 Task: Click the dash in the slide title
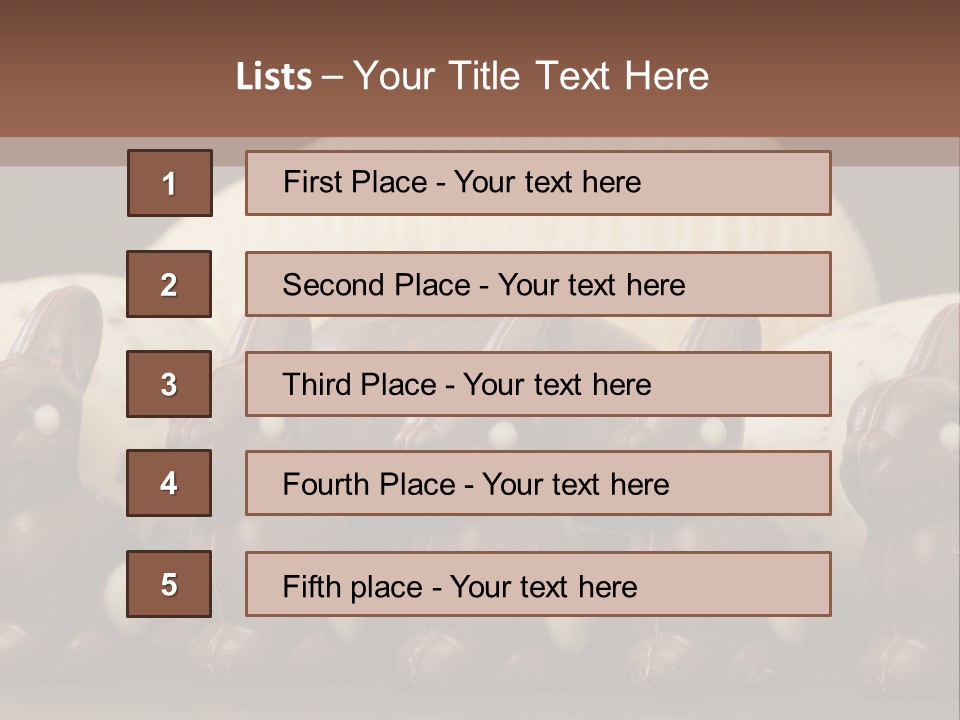pyautogui.click(x=332, y=77)
